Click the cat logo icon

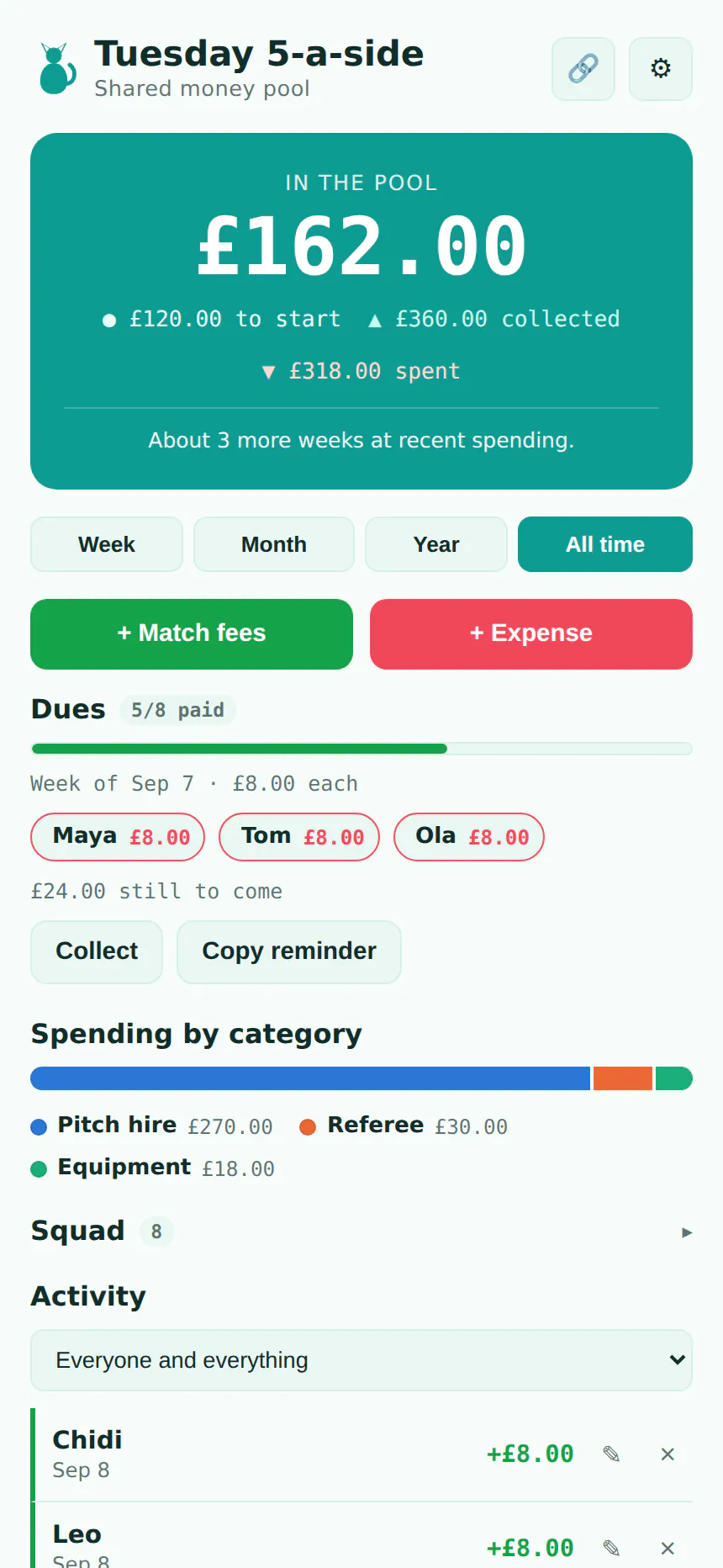[x=57, y=69]
